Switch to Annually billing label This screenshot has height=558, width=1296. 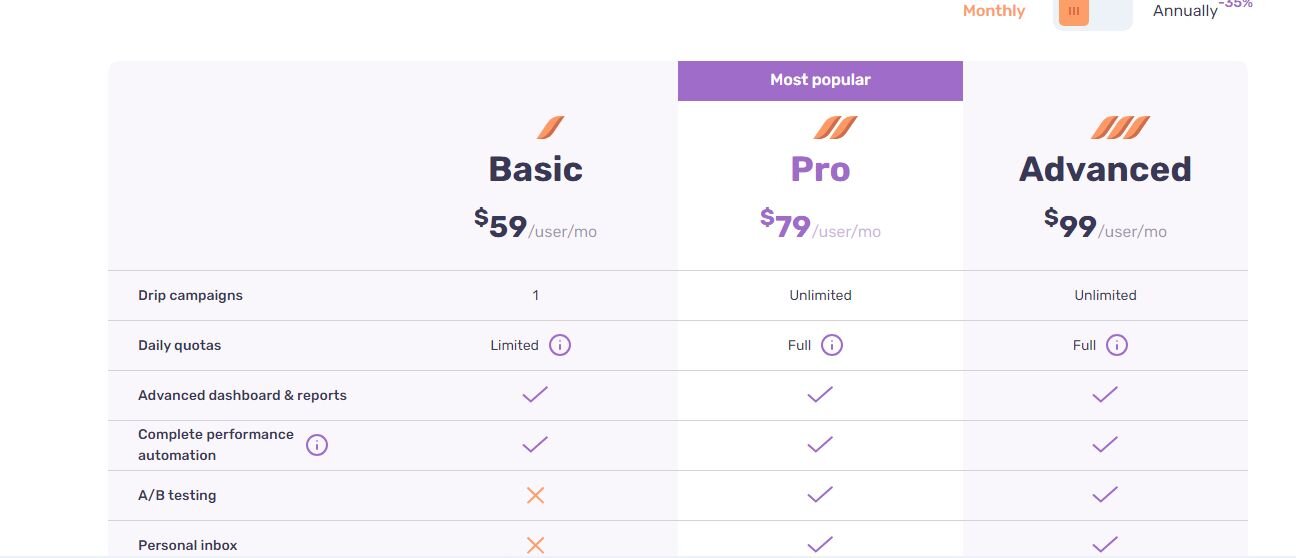click(1185, 11)
